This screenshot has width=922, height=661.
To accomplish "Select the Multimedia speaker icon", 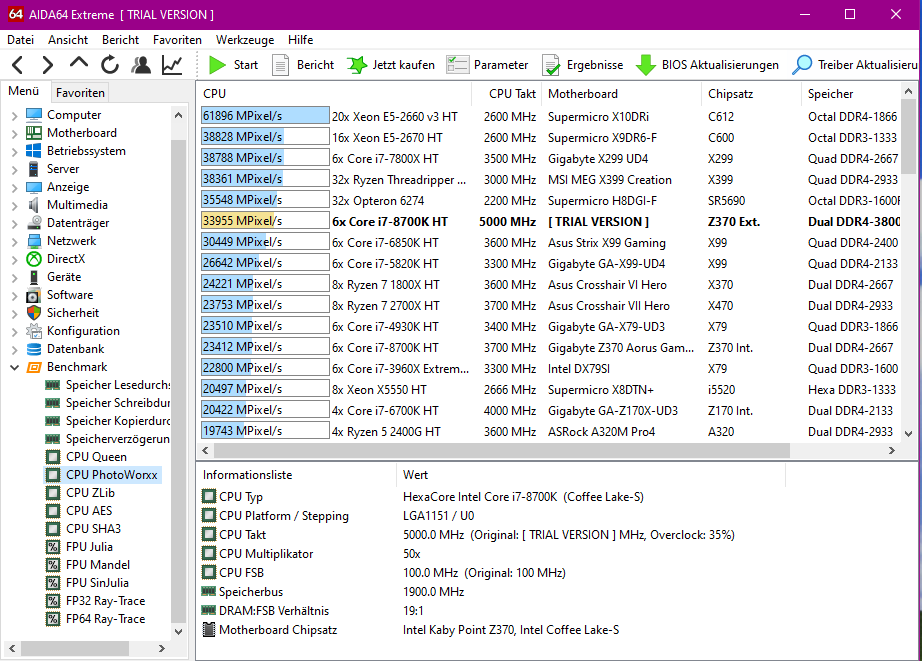I will pos(34,205).
